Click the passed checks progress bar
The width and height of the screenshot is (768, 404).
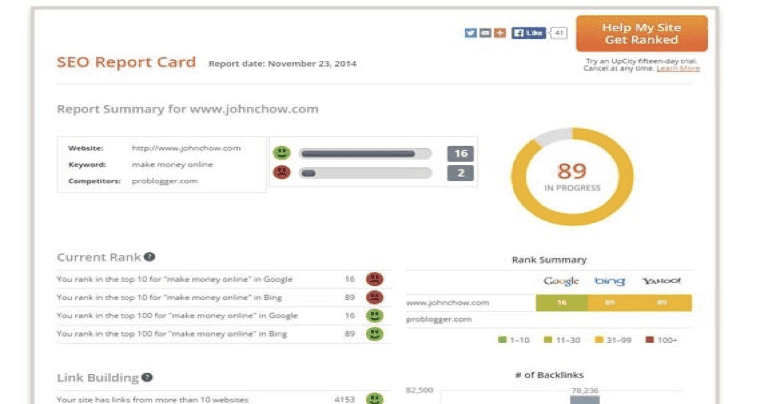point(365,154)
